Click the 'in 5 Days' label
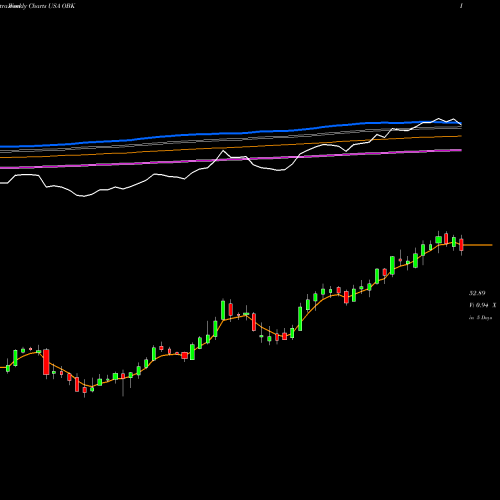 point(480,318)
